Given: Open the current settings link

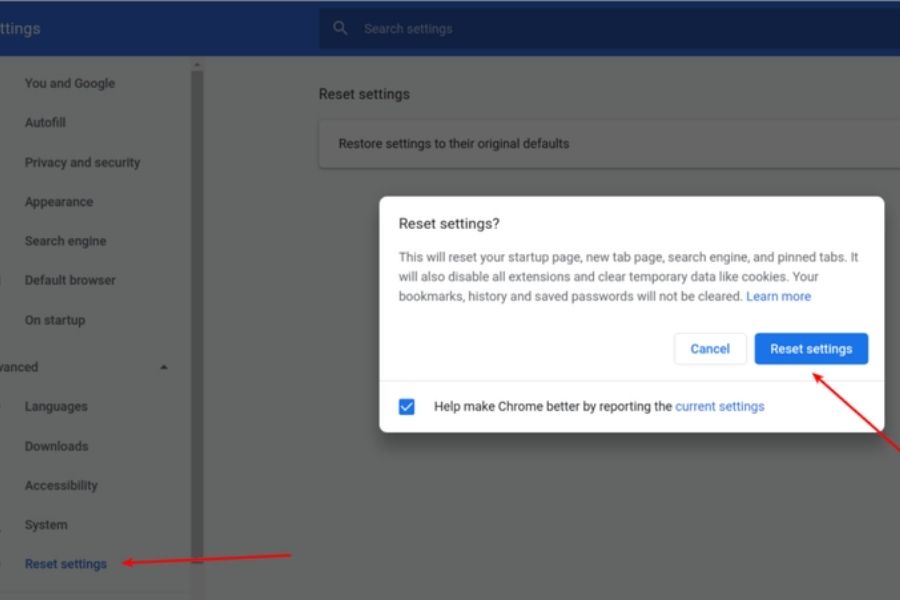Looking at the screenshot, I should click(719, 407).
